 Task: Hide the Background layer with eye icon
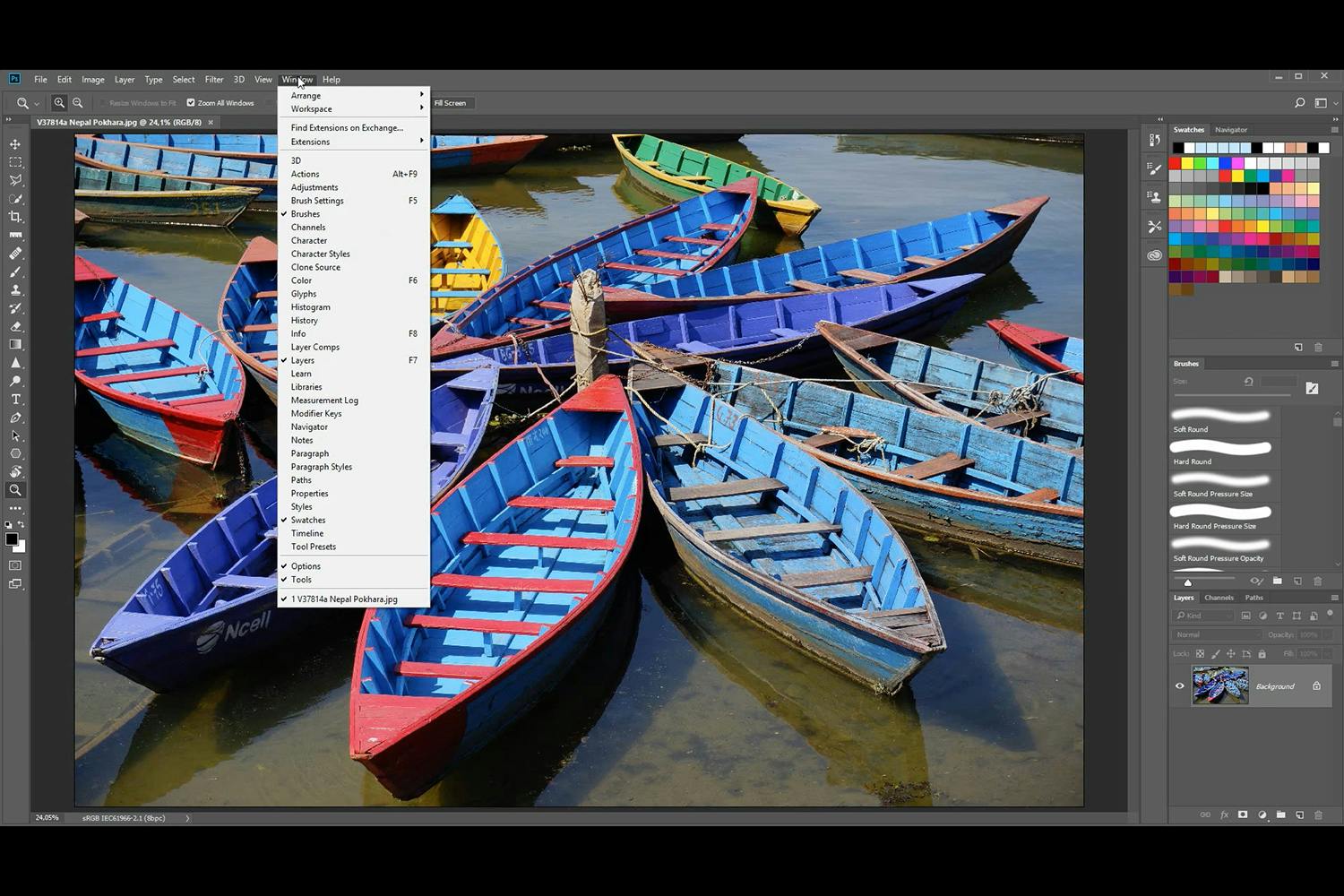(1179, 686)
